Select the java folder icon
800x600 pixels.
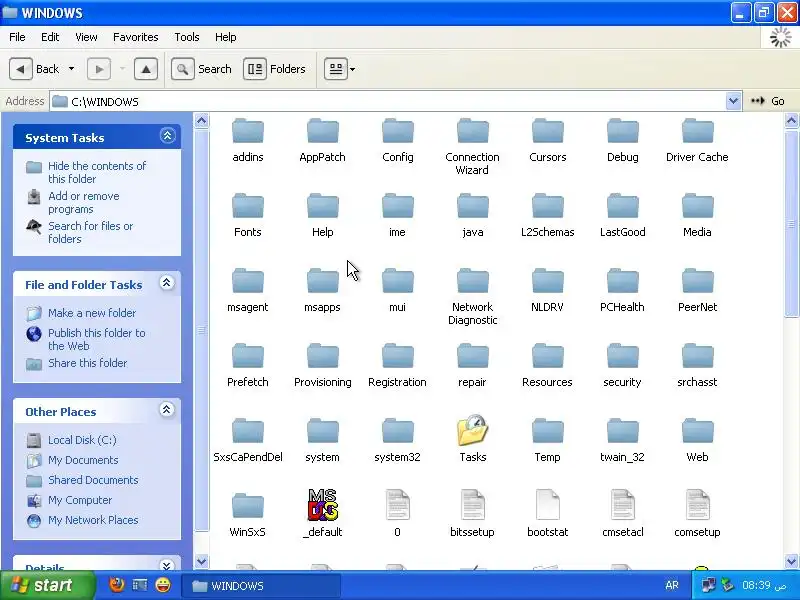click(472, 206)
